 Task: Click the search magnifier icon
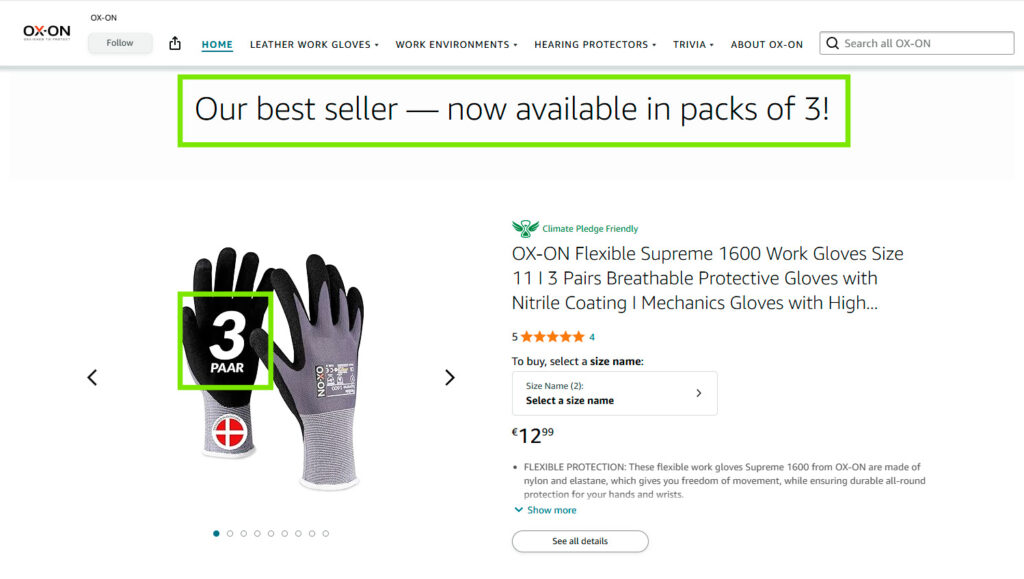click(x=832, y=43)
